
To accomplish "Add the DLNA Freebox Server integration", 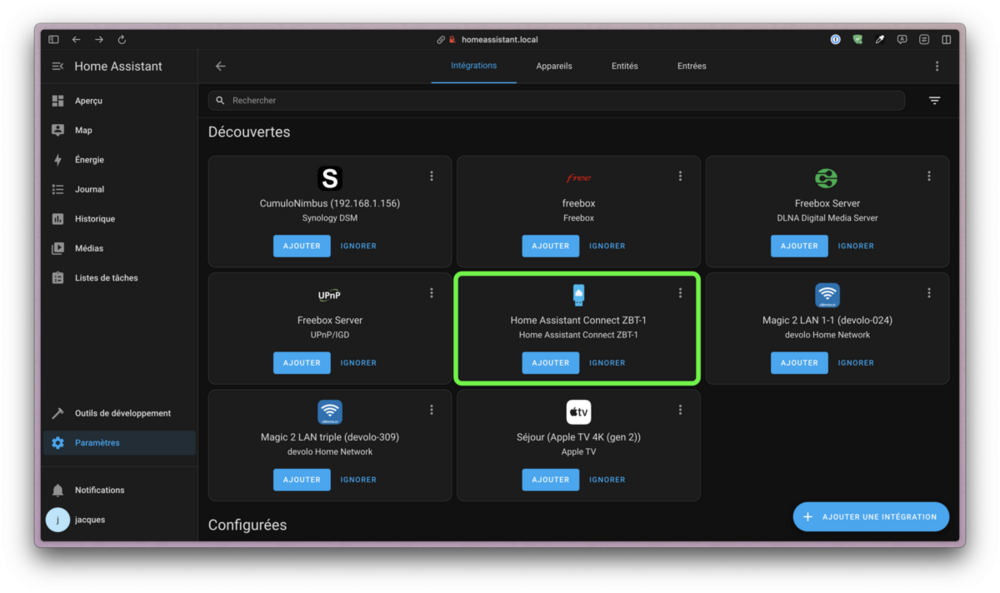I will click(799, 245).
